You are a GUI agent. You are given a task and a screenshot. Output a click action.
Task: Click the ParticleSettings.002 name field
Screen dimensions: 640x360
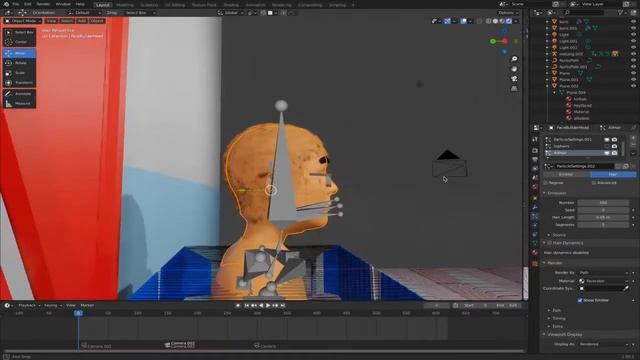pyautogui.click(x=584, y=167)
